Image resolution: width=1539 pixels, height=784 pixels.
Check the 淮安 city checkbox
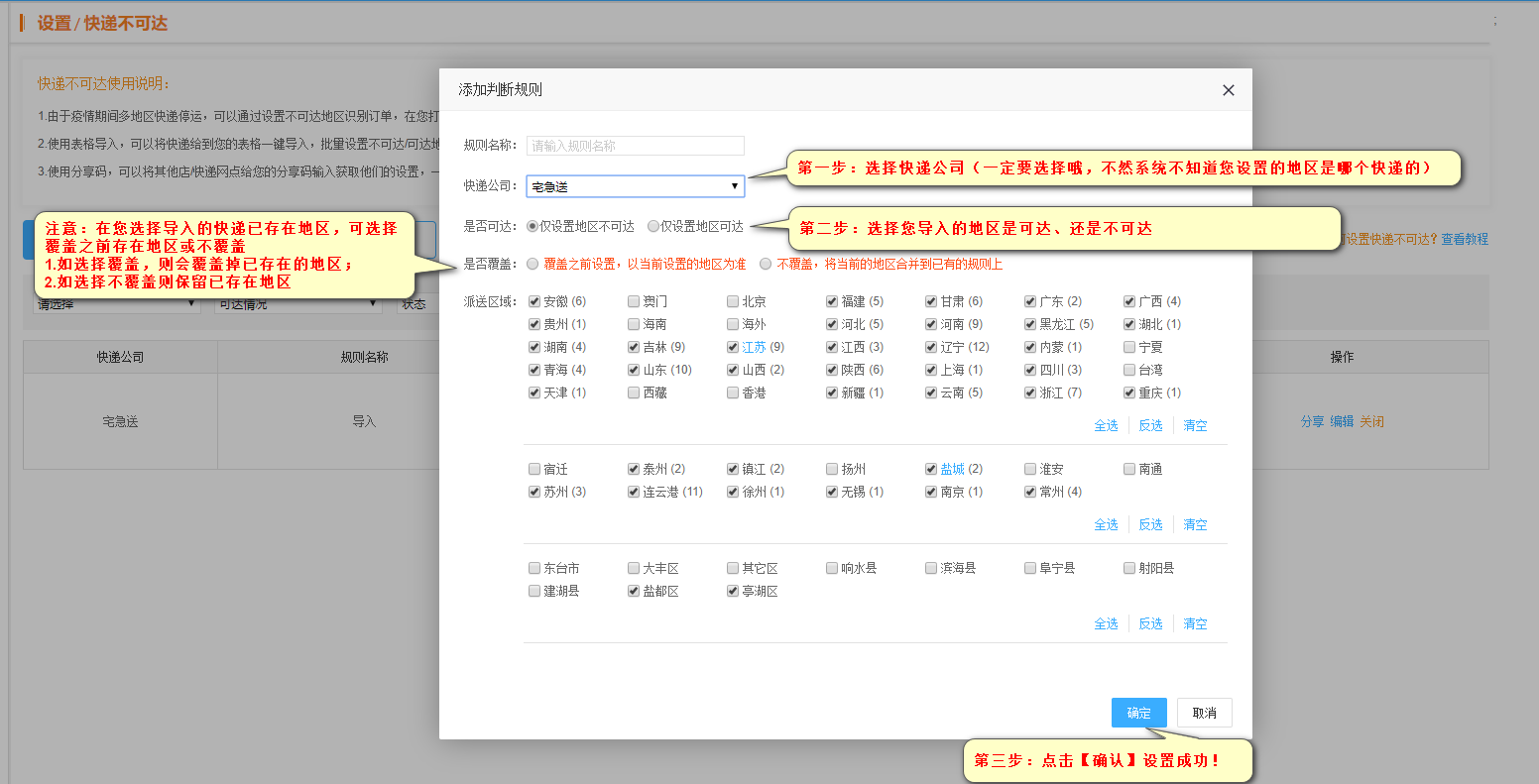tap(1030, 469)
